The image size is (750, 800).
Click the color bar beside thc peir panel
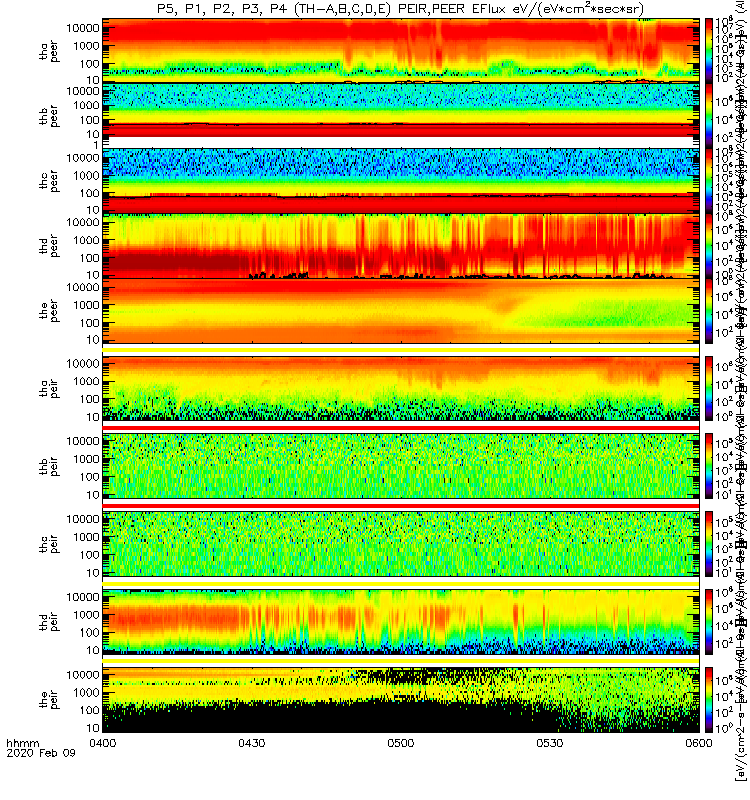(709, 543)
